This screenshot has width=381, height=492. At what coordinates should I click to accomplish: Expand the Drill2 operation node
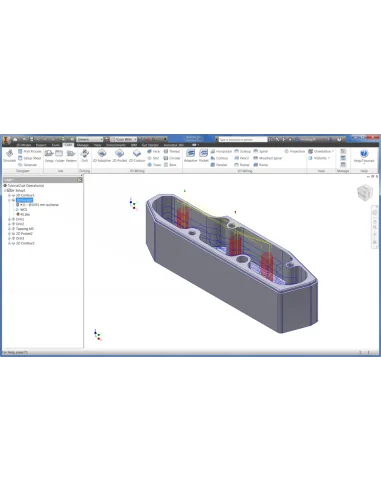pyautogui.click(x=9, y=224)
